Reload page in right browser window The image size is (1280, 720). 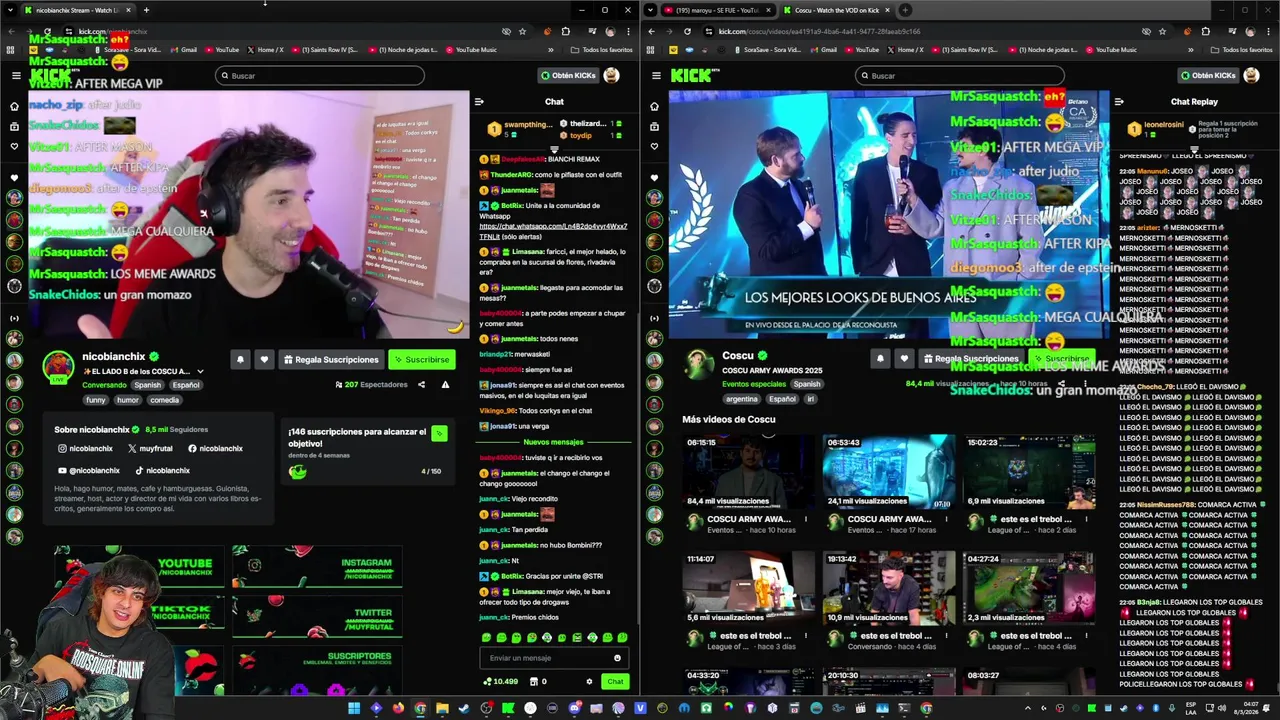pyautogui.click(x=687, y=31)
